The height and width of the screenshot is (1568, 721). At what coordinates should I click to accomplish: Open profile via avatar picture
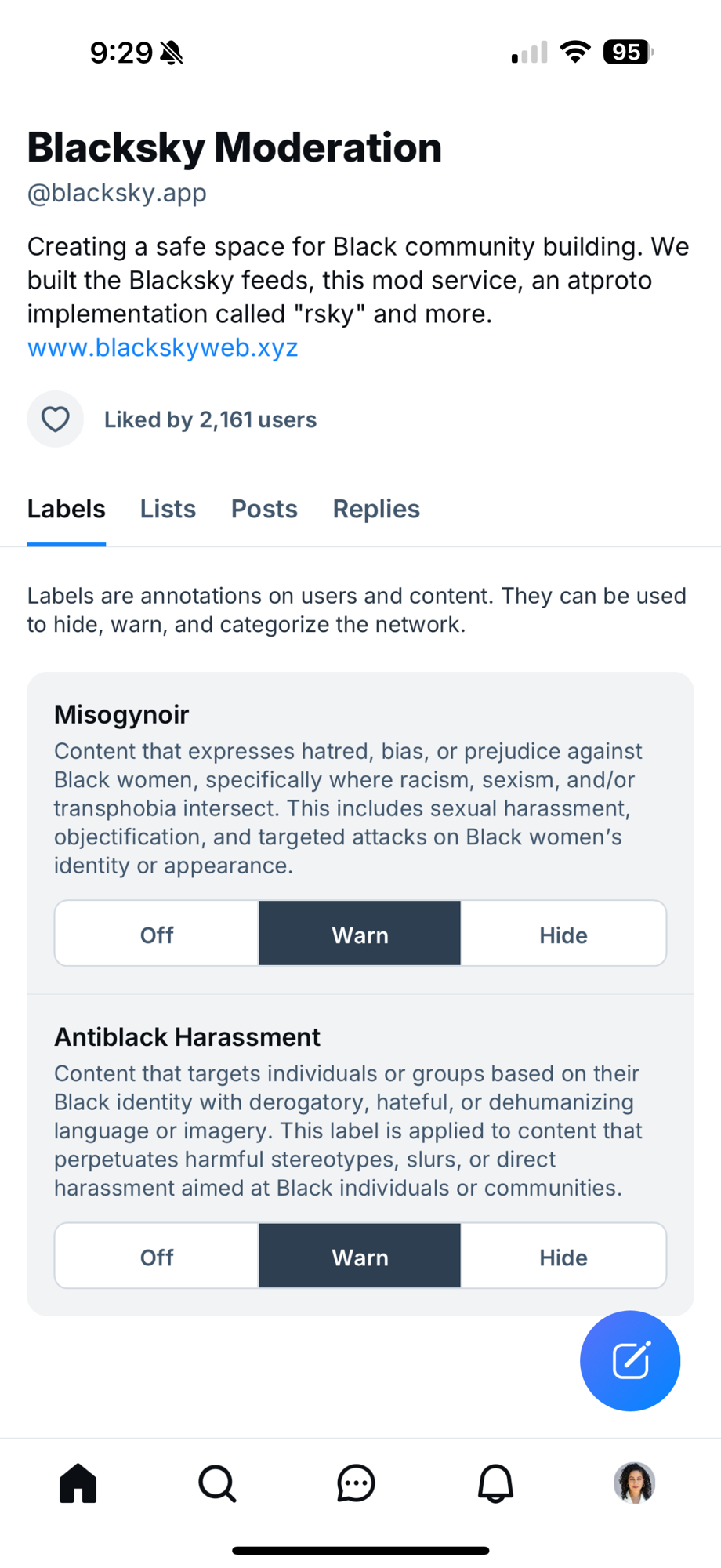634,1483
